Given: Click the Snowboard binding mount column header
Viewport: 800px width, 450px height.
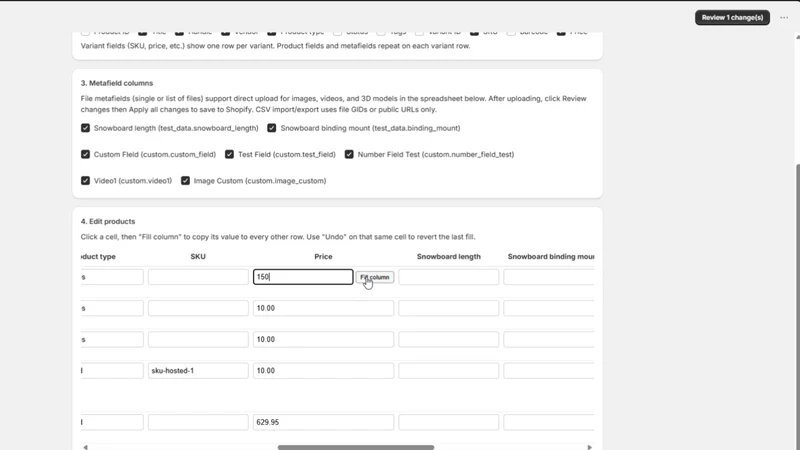Looking at the screenshot, I should tap(551, 257).
